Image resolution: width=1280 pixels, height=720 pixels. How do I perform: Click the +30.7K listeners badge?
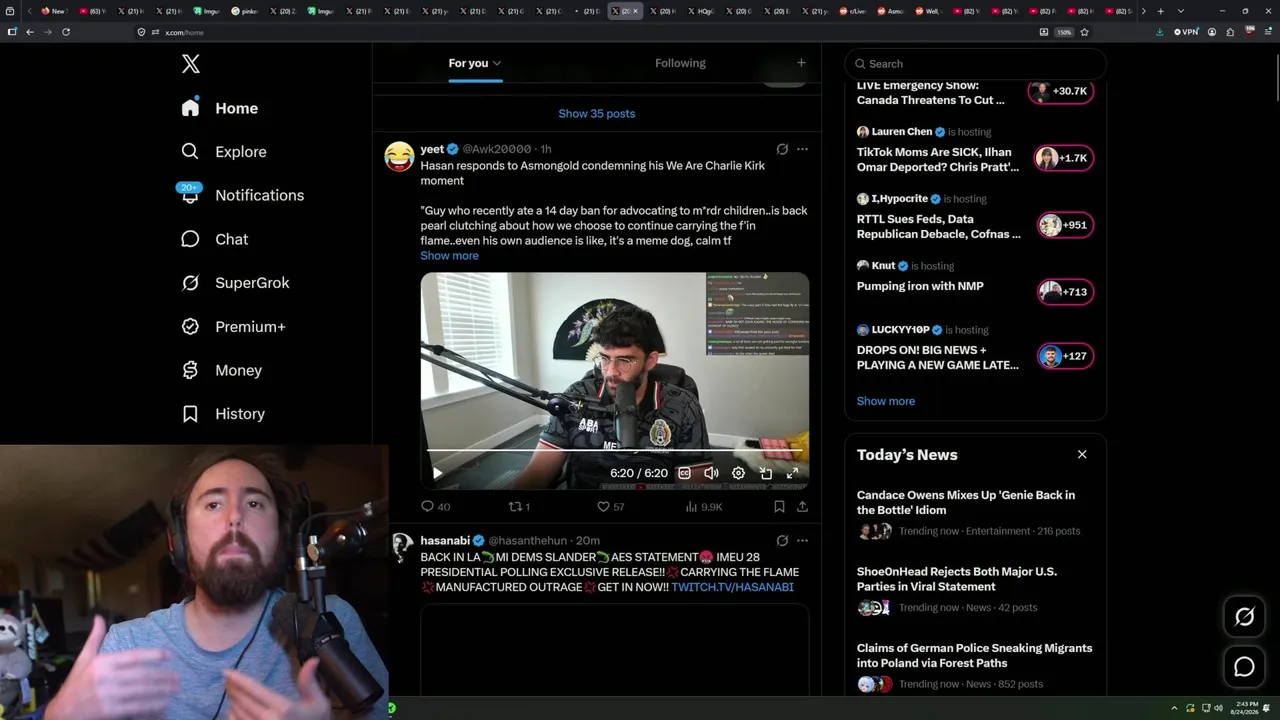click(x=1061, y=91)
